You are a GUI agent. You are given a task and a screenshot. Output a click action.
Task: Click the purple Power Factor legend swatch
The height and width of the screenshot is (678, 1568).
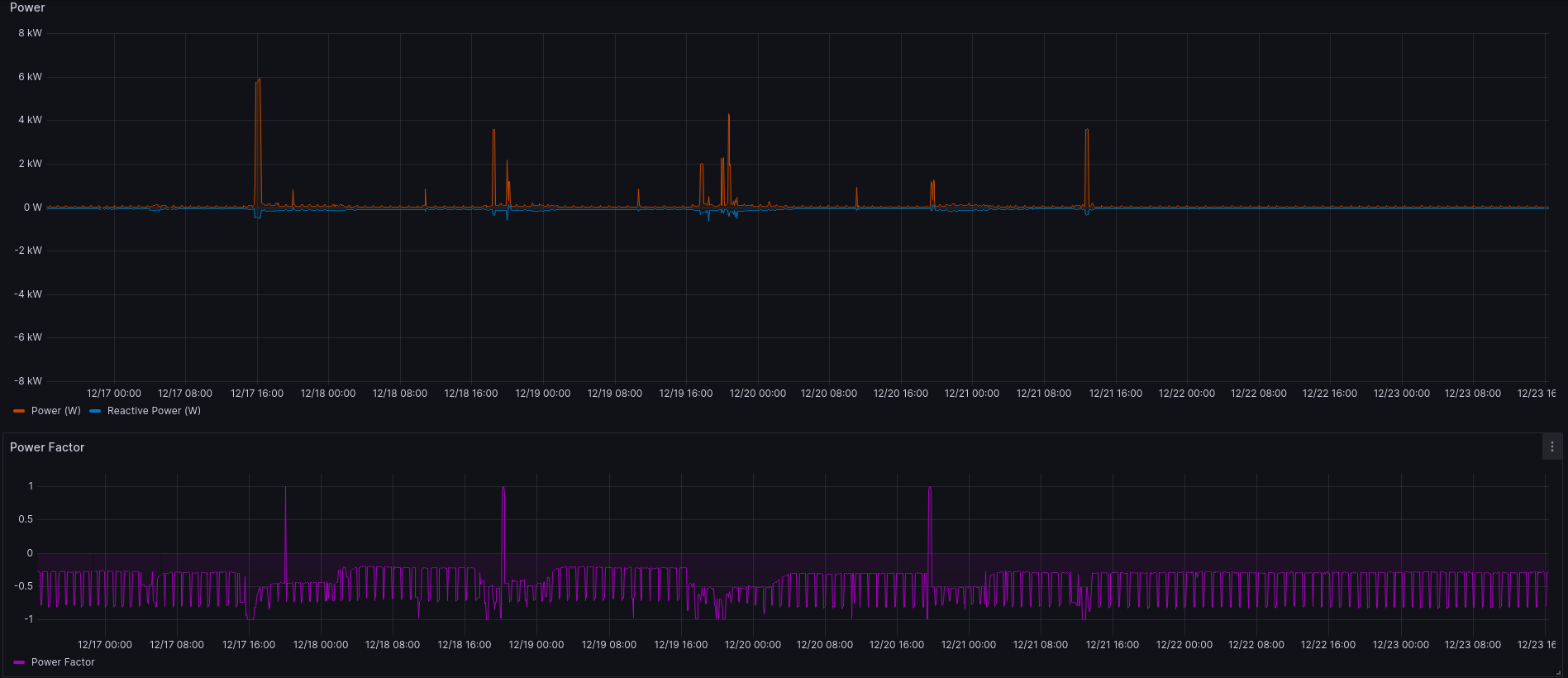click(x=19, y=662)
